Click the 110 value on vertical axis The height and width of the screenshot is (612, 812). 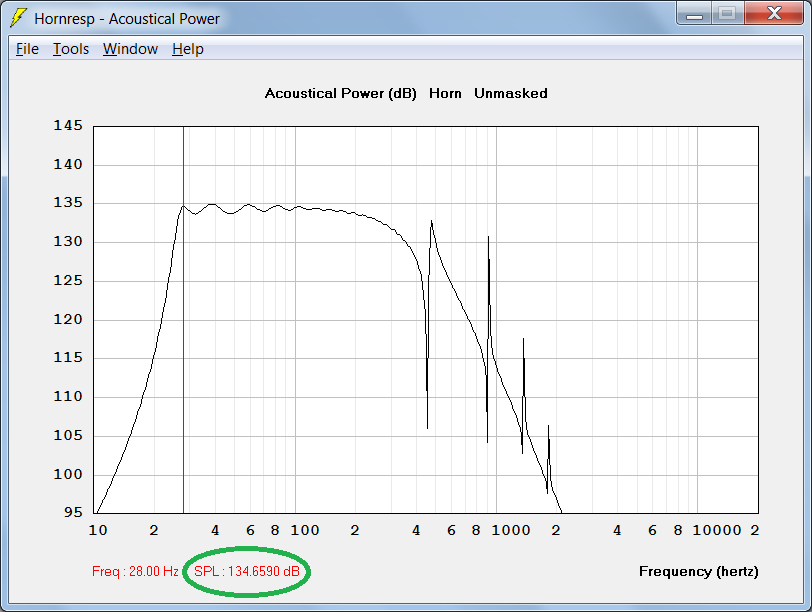pos(68,397)
